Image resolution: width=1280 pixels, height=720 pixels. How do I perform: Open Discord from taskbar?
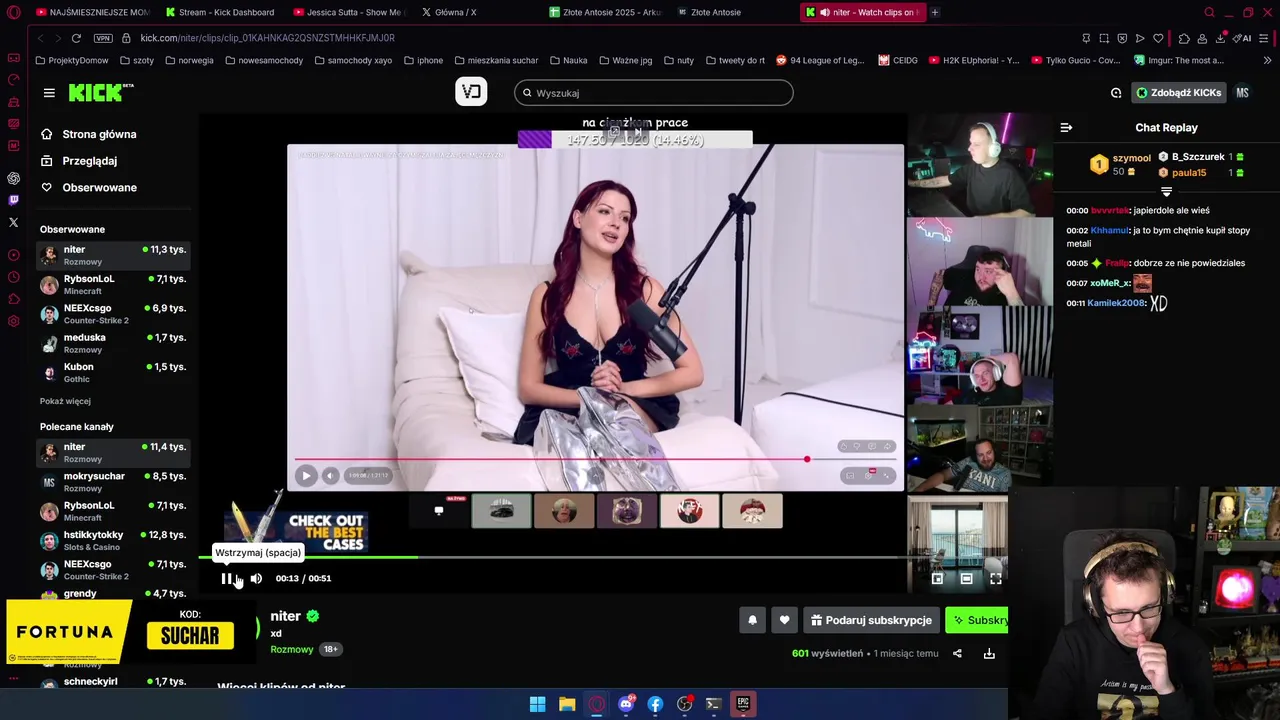626,704
